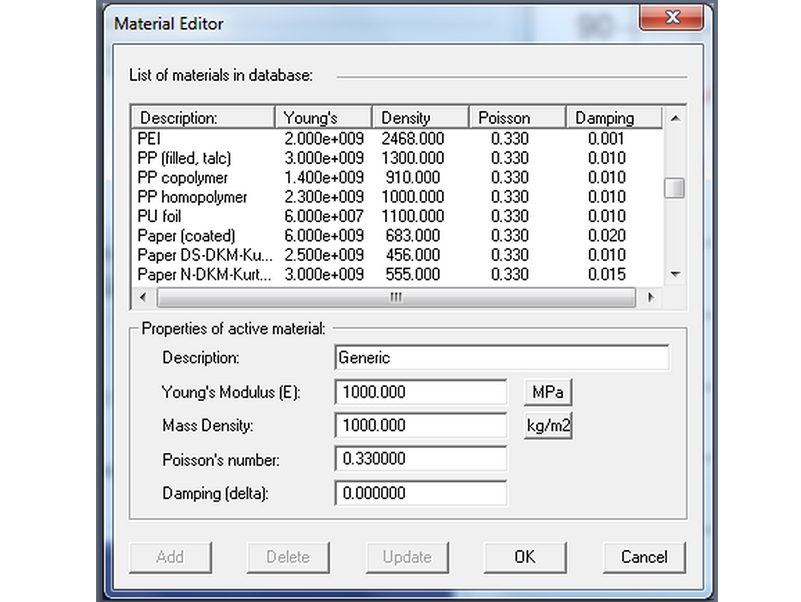
Task: Toggle the kg/m2 density unit button
Action: pyautogui.click(x=547, y=426)
